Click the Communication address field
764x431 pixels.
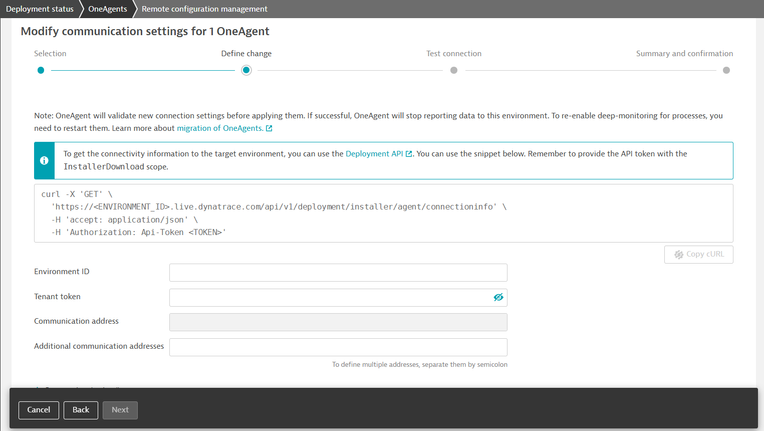point(338,322)
